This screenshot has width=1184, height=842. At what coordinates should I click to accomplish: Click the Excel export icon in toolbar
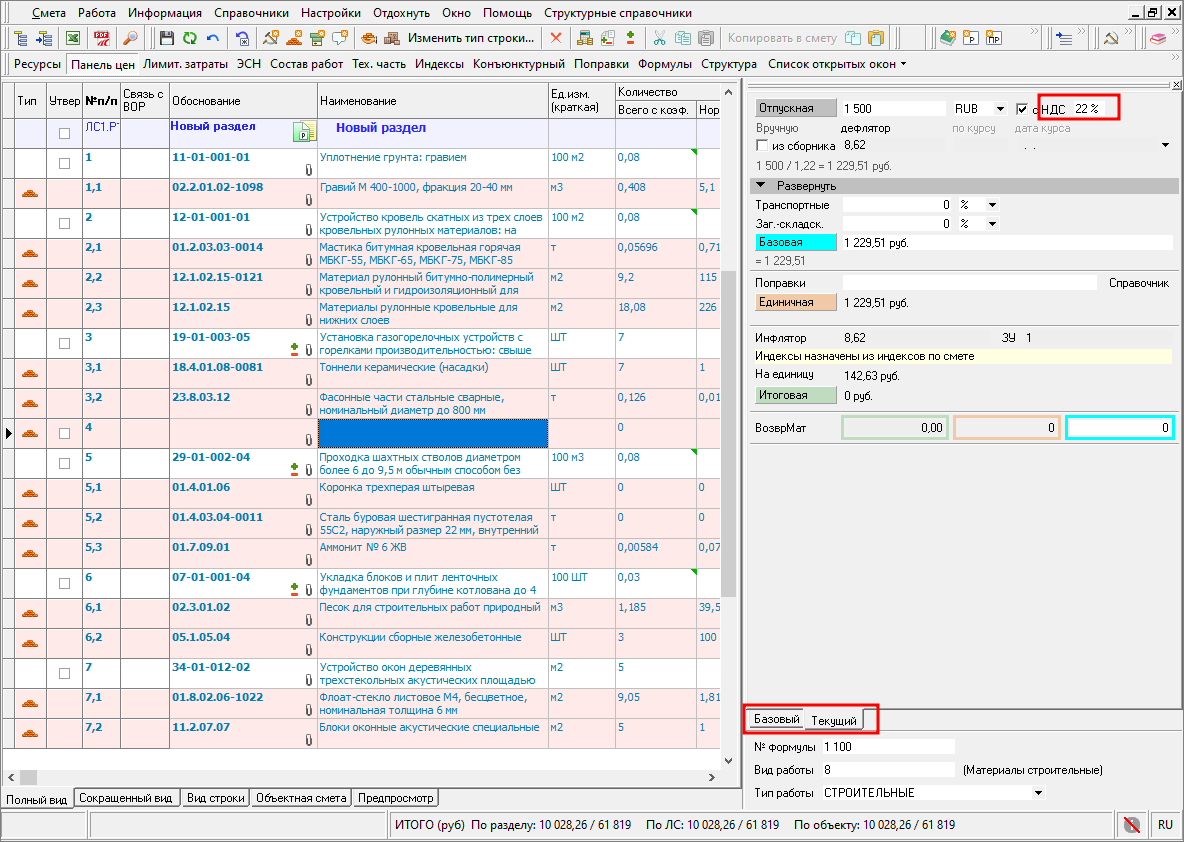click(72, 38)
